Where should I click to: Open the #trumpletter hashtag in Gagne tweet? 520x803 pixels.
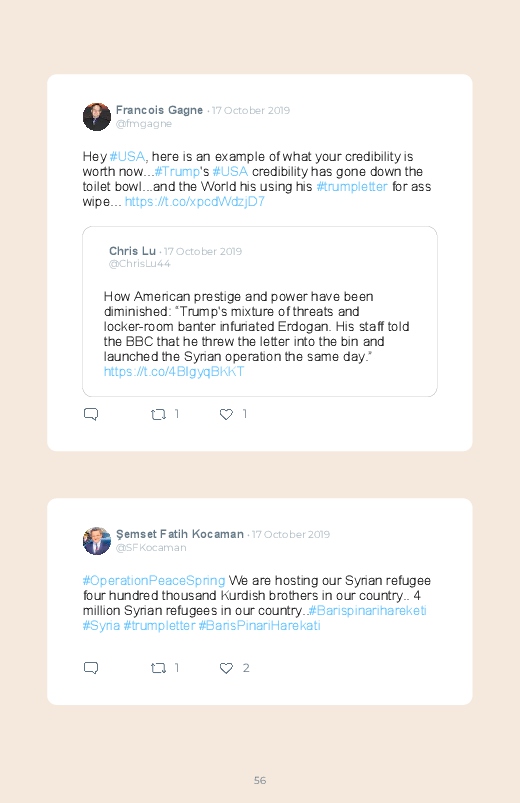352,186
